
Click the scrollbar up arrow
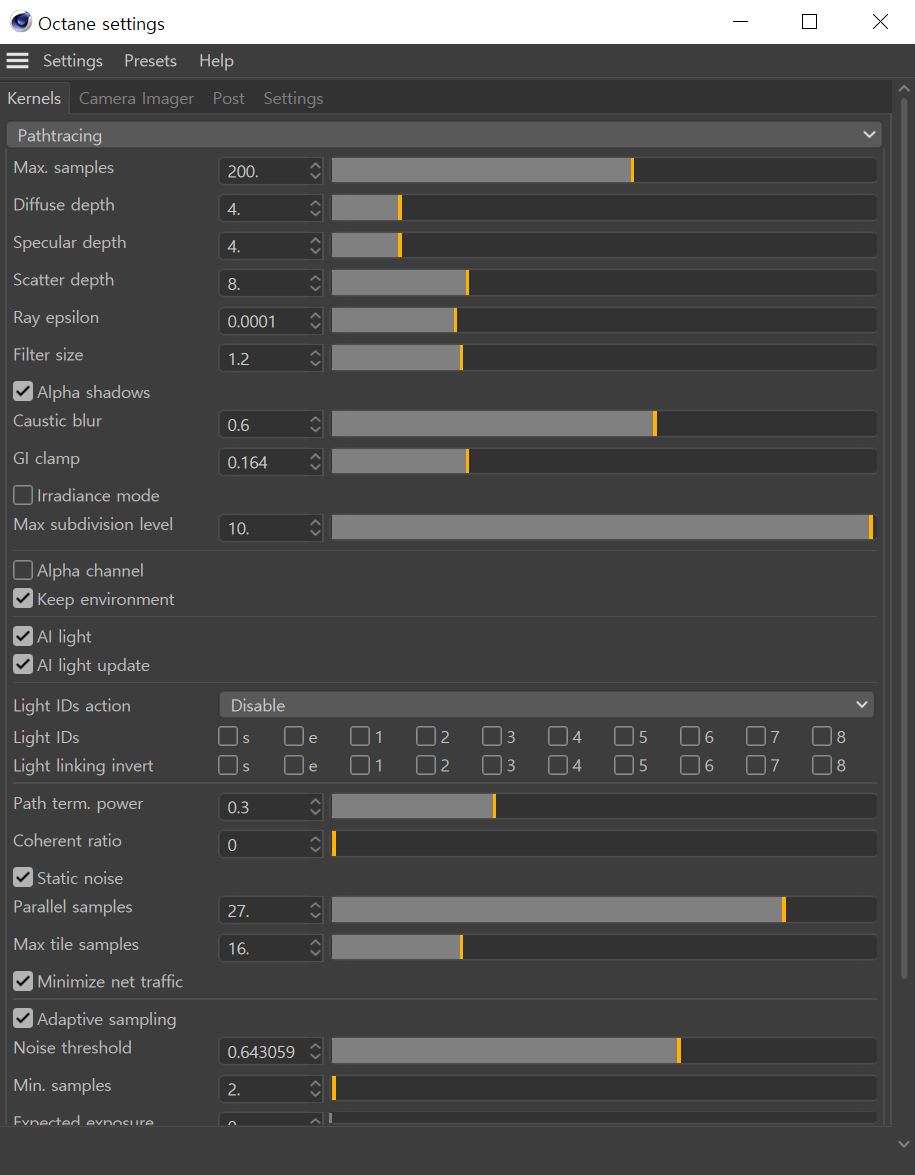click(904, 88)
